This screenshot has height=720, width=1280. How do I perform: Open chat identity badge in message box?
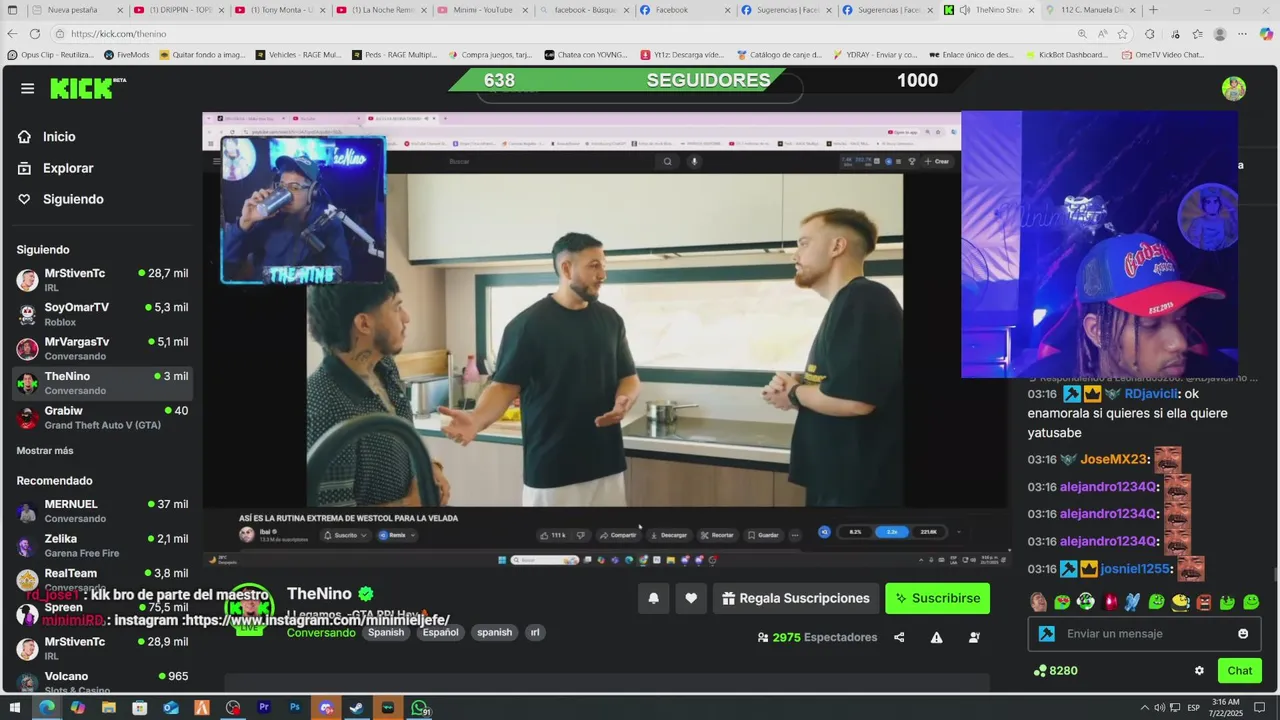pyautogui.click(x=1046, y=633)
